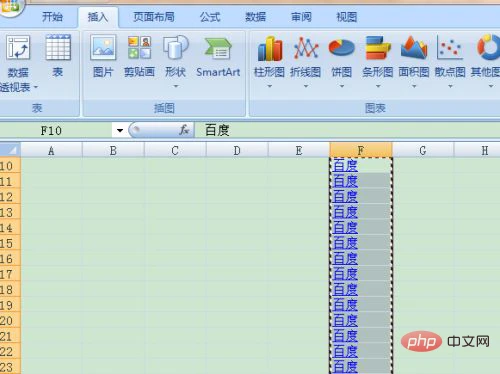Viewport: 500px width, 374px height.
Task: Insert a Pie chart (饼图)
Action: click(x=341, y=62)
